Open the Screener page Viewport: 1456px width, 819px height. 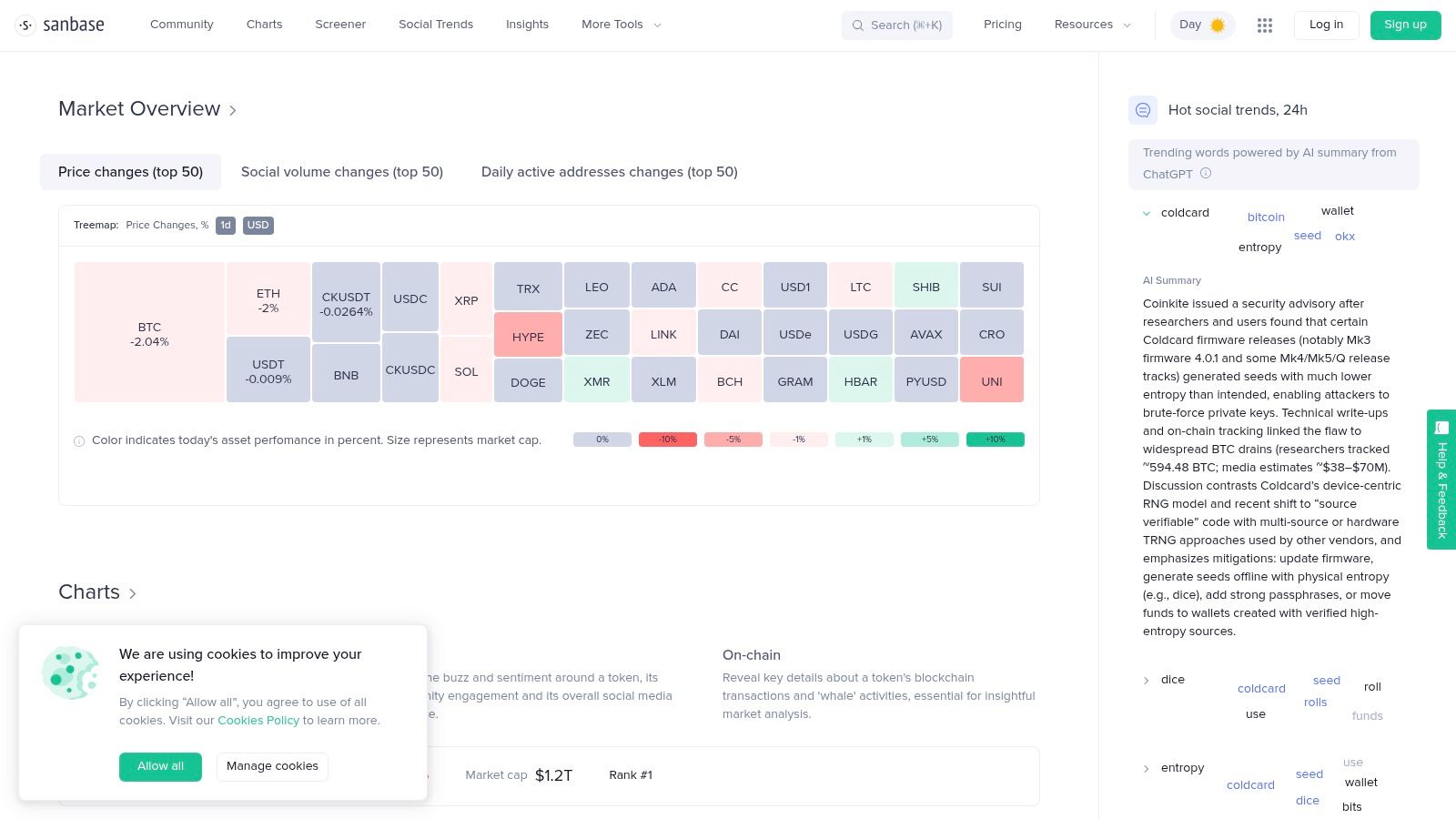[340, 25]
